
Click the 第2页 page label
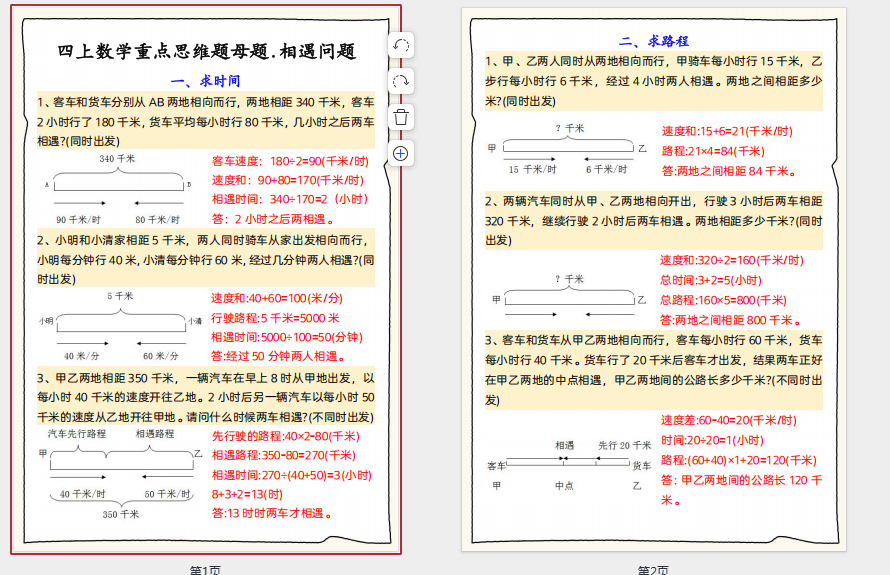click(654, 569)
